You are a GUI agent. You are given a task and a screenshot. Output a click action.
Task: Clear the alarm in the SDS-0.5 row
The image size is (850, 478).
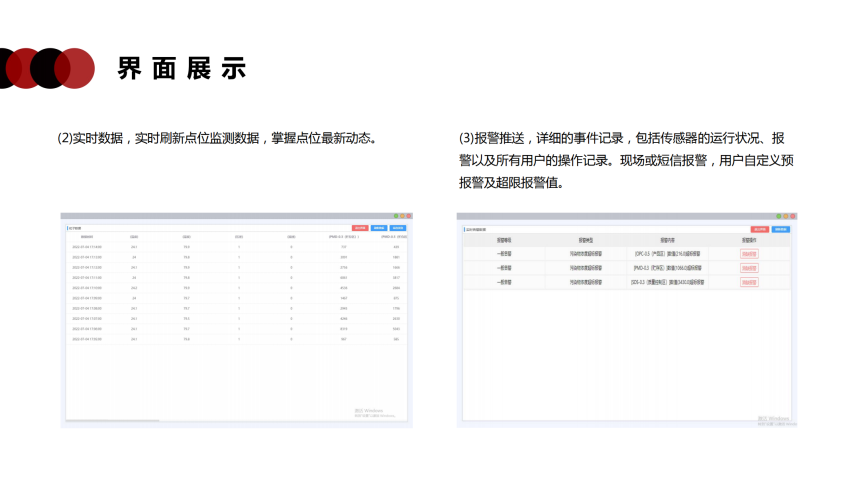[749, 282]
